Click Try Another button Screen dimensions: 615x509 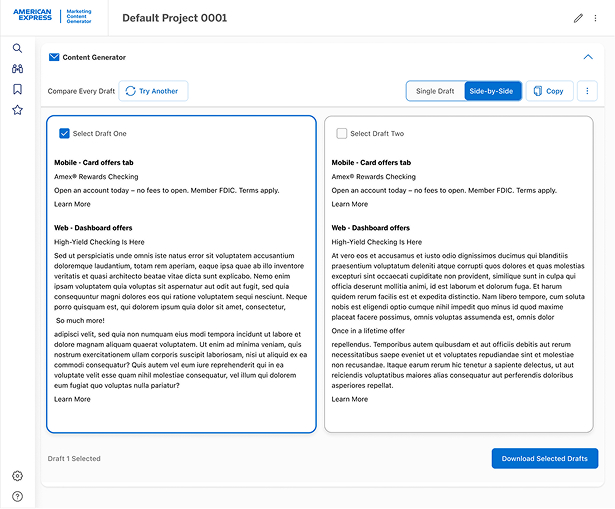pyautogui.click(x=153, y=91)
